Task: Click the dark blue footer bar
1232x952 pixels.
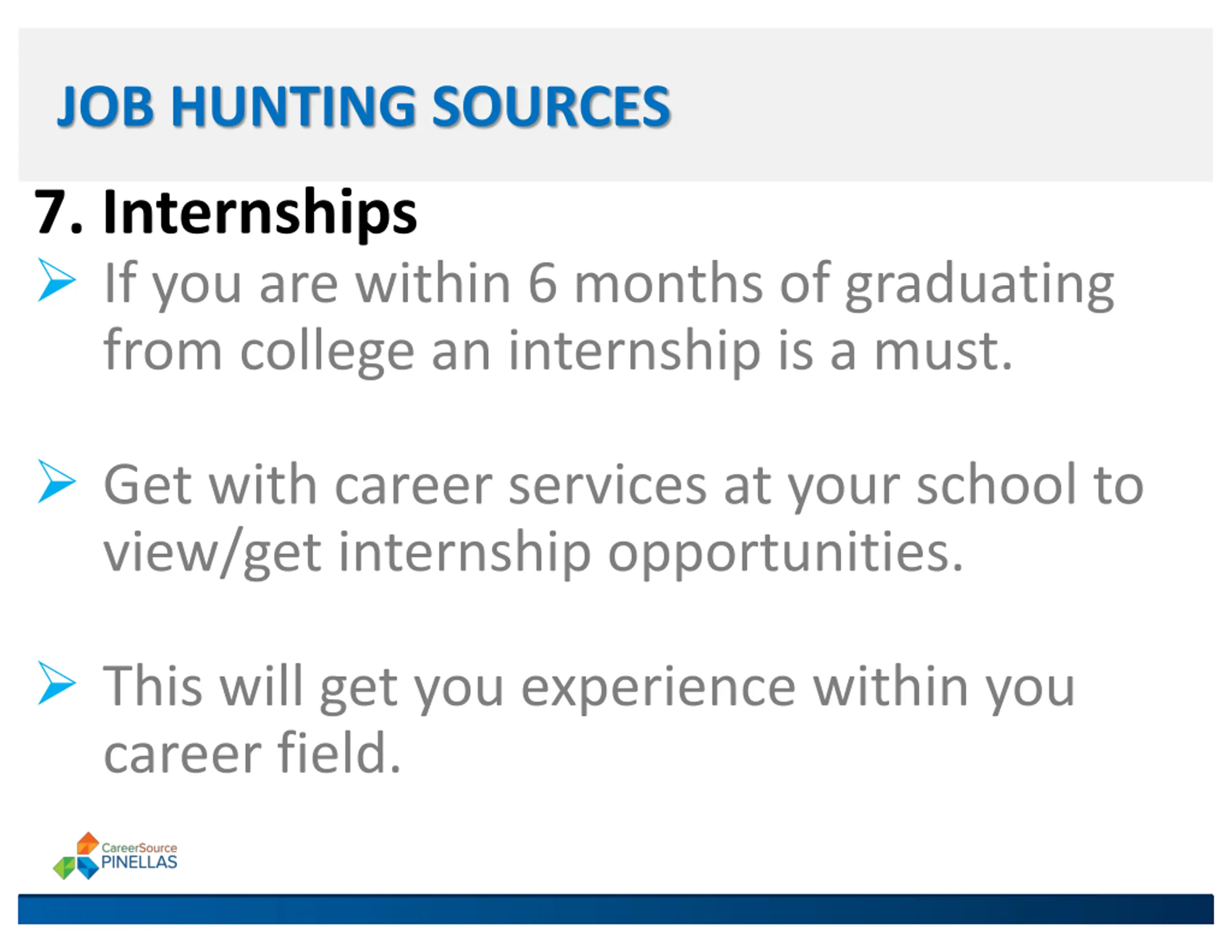Action: pyautogui.click(x=615, y=909)
